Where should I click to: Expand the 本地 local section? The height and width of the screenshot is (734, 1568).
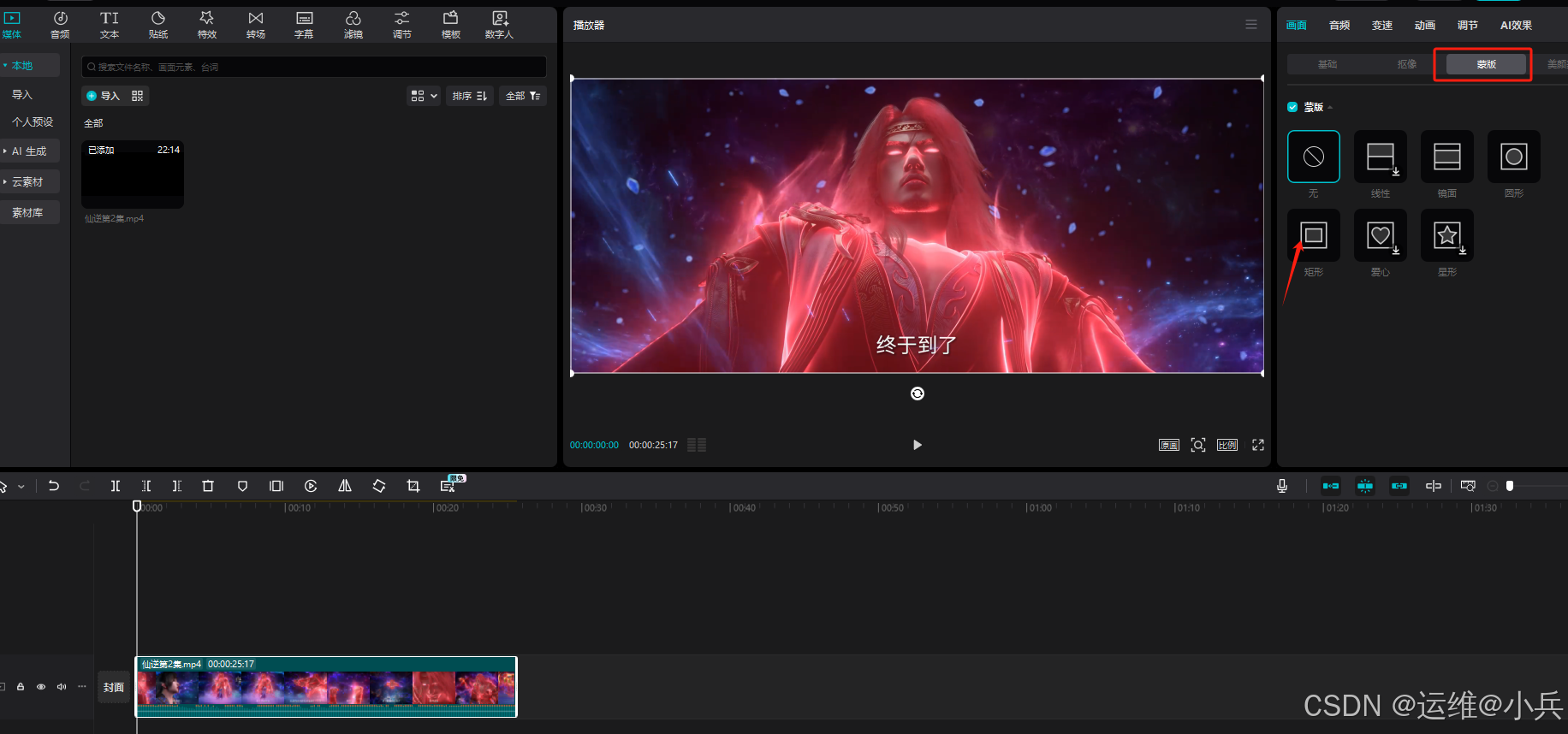(x=5, y=65)
